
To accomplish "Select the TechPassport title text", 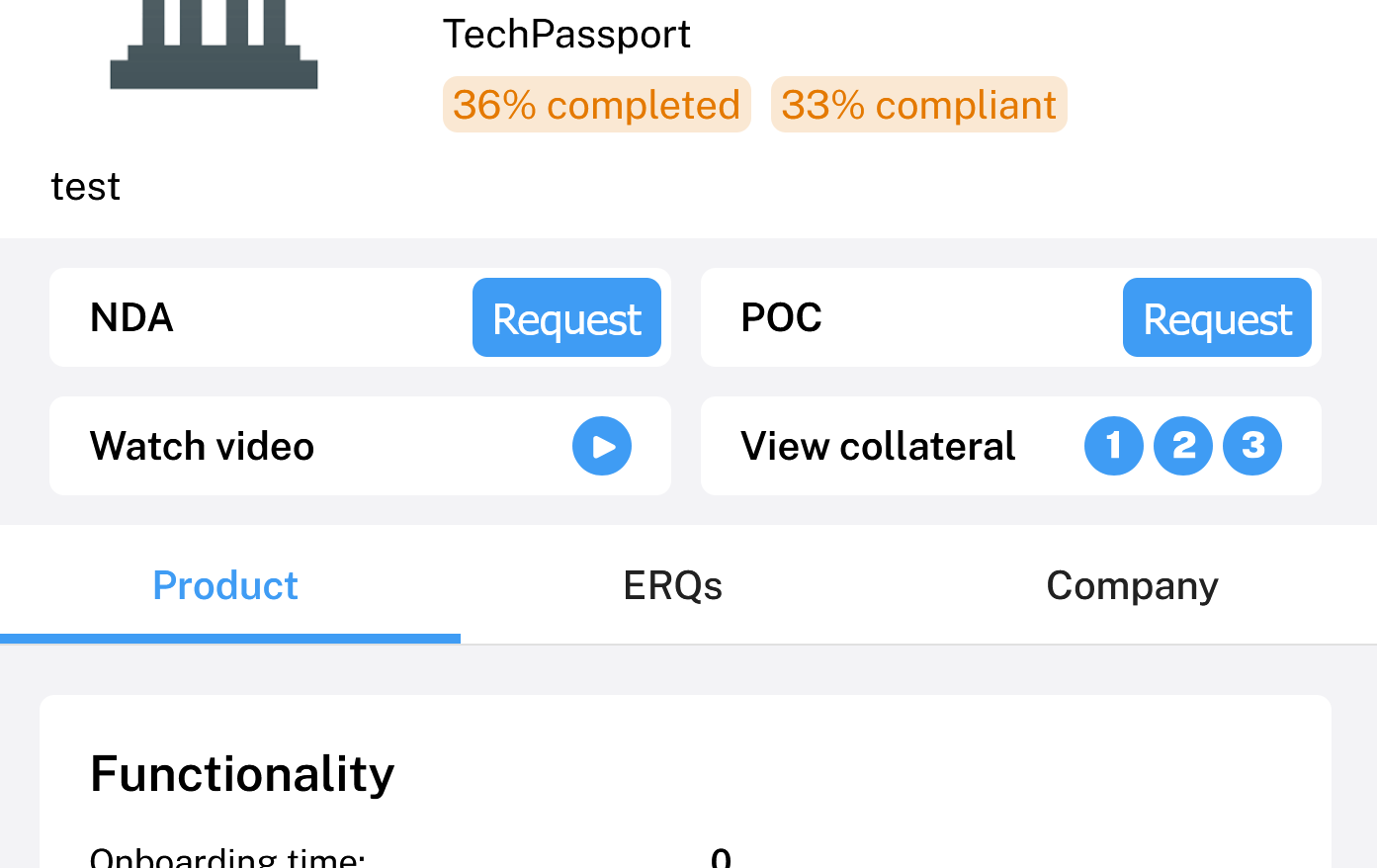I will point(566,35).
